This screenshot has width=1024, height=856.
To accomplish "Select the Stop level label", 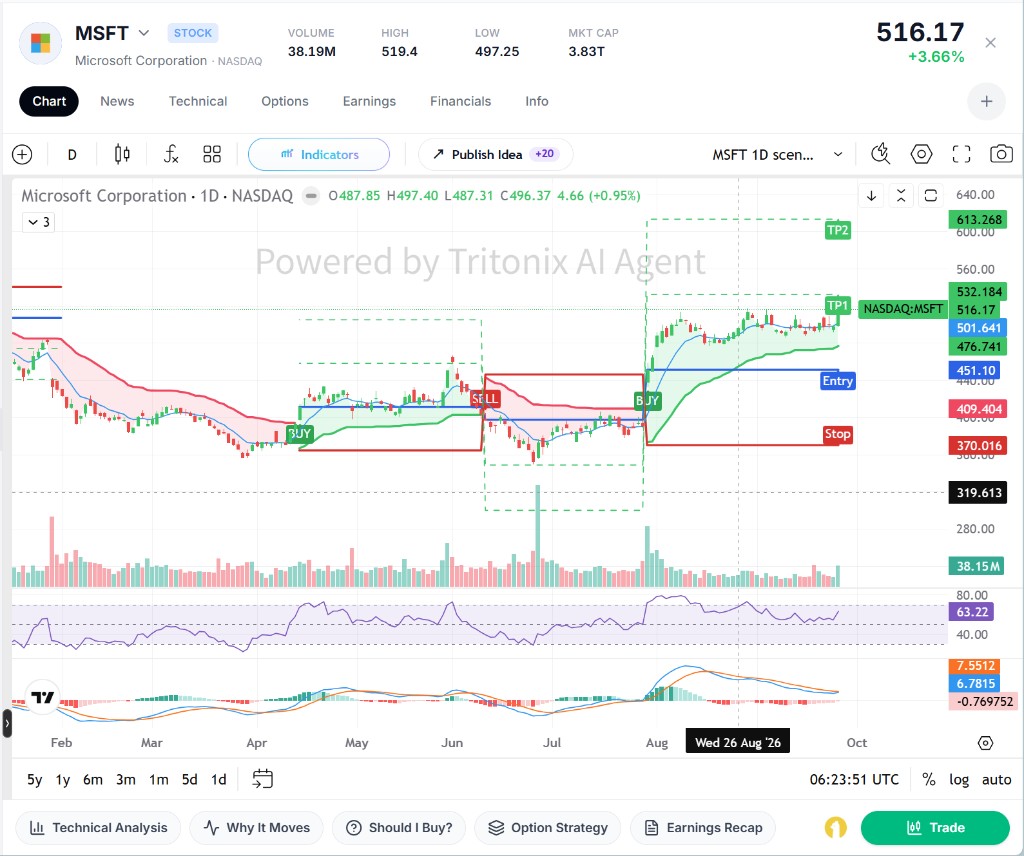I will 837,434.
